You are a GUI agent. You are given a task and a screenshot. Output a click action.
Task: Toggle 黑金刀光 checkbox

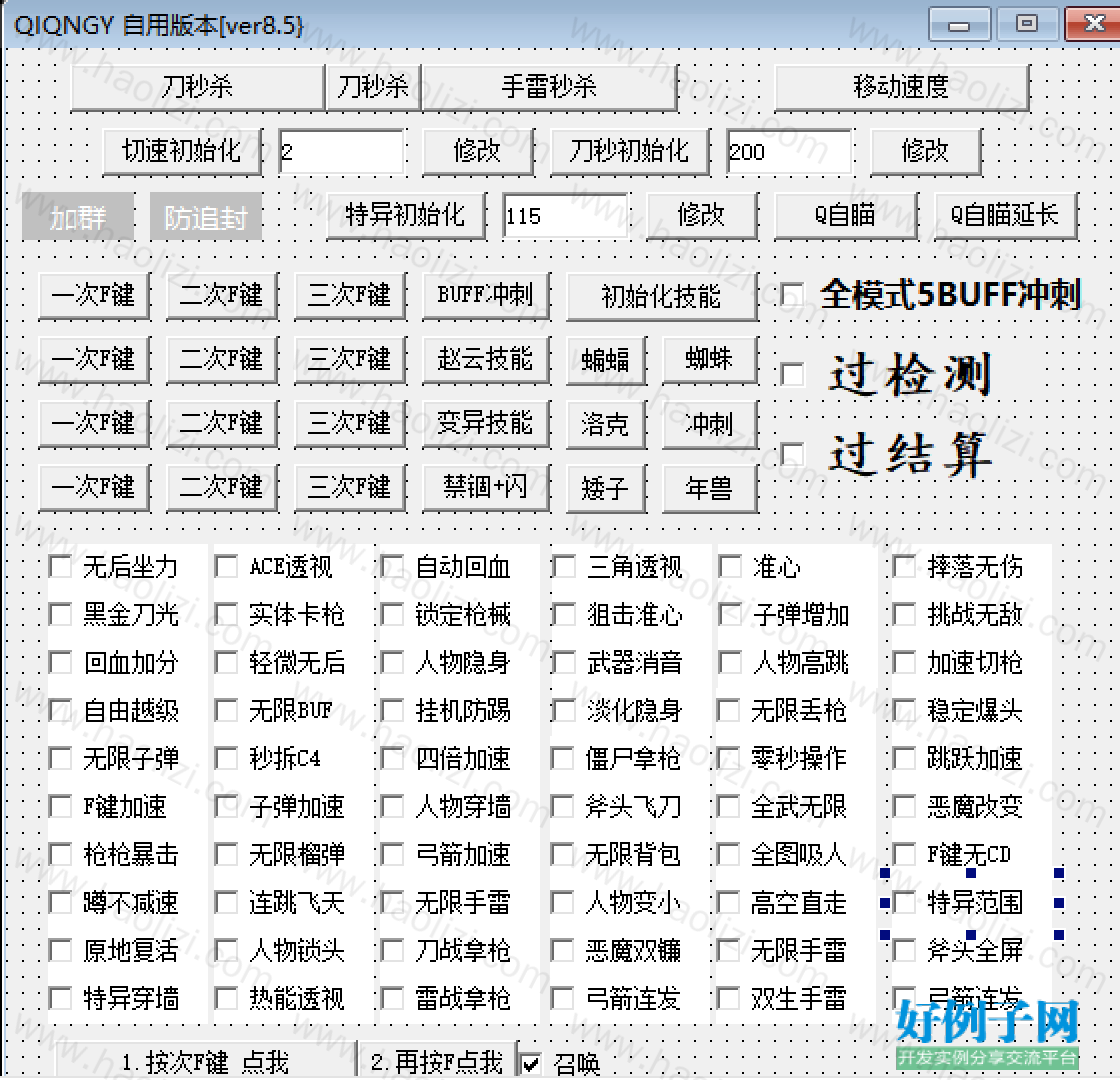[x=60, y=615]
